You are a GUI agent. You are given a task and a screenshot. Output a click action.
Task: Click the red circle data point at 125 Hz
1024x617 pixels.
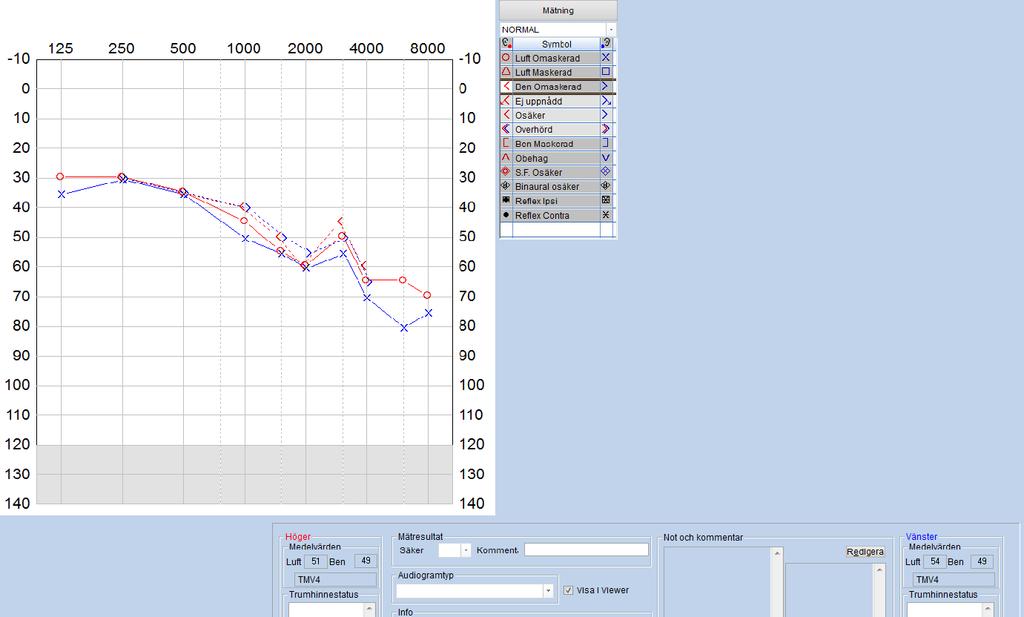pos(60,176)
